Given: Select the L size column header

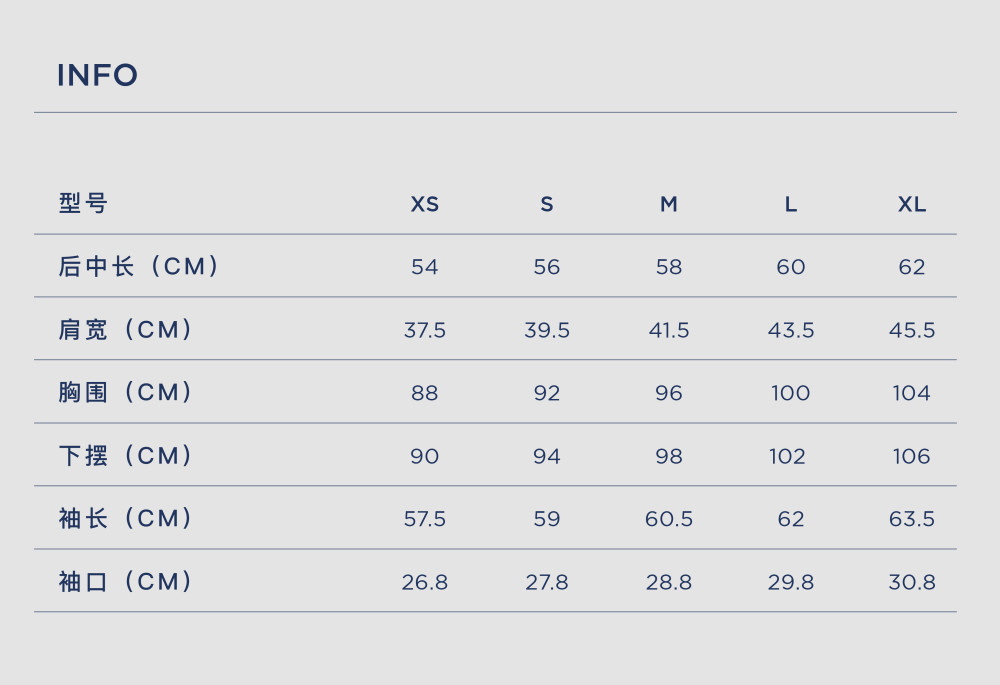Looking at the screenshot, I should 790,204.
